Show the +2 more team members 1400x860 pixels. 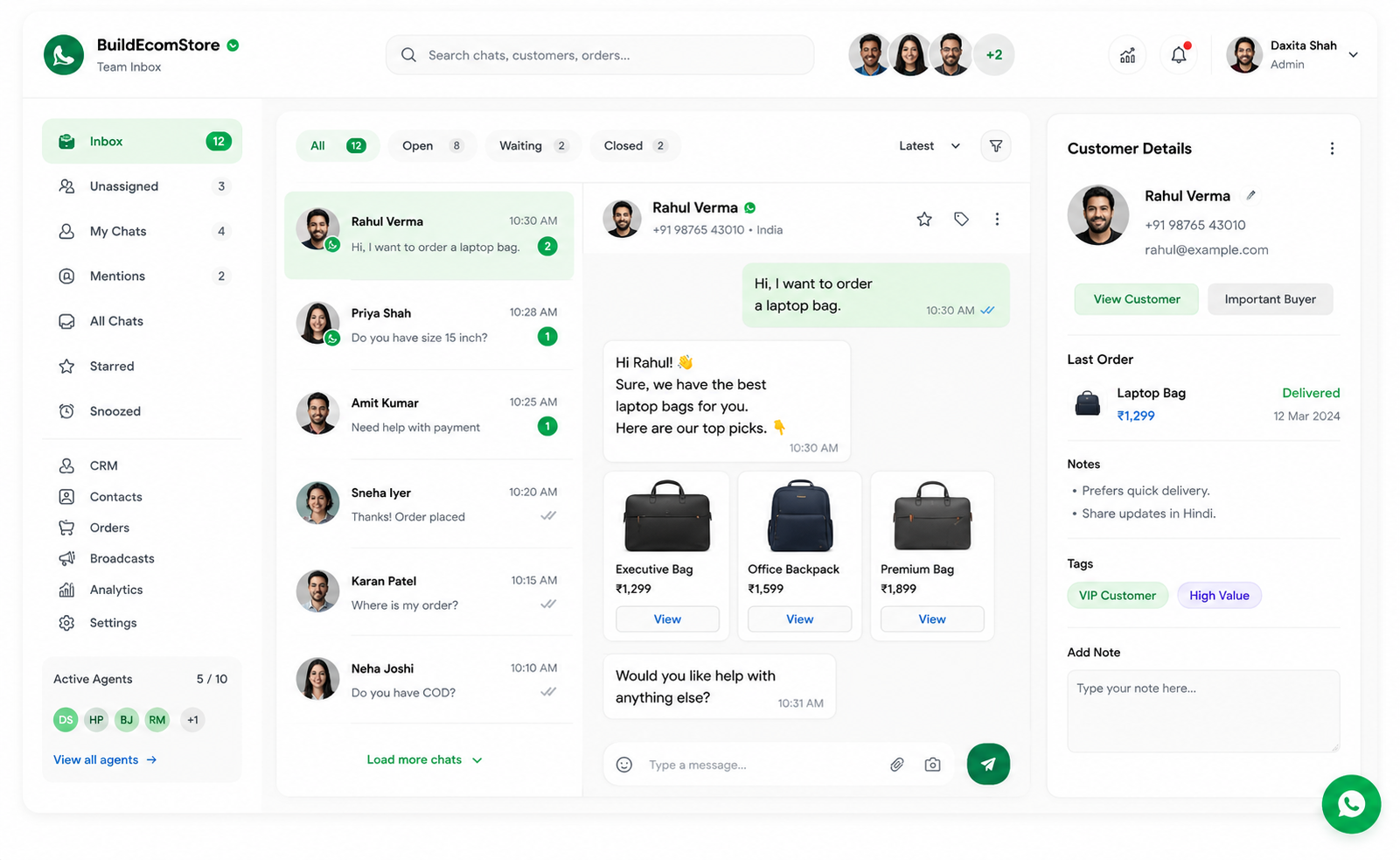point(994,54)
